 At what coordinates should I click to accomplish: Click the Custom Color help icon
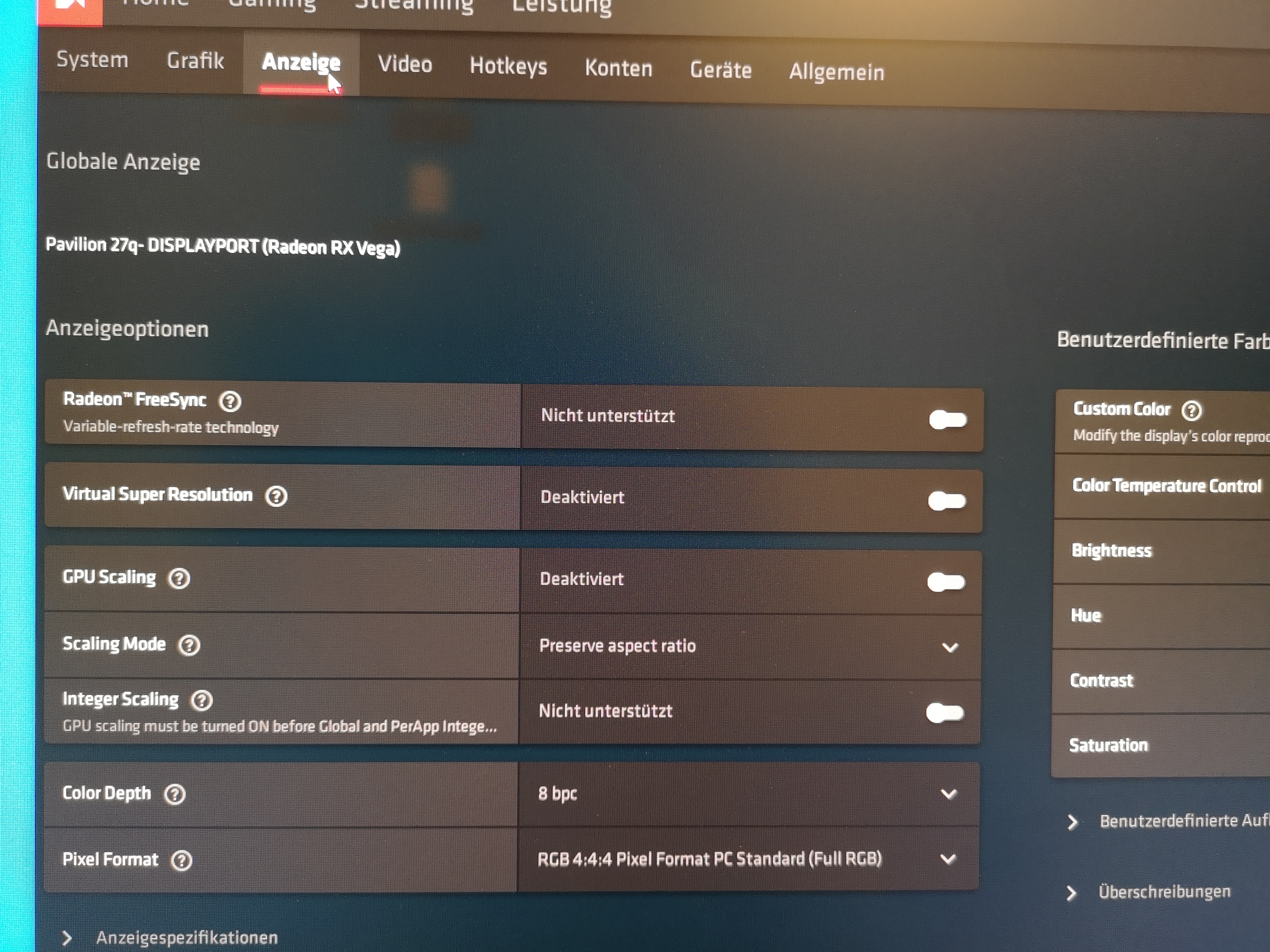click(x=1191, y=410)
